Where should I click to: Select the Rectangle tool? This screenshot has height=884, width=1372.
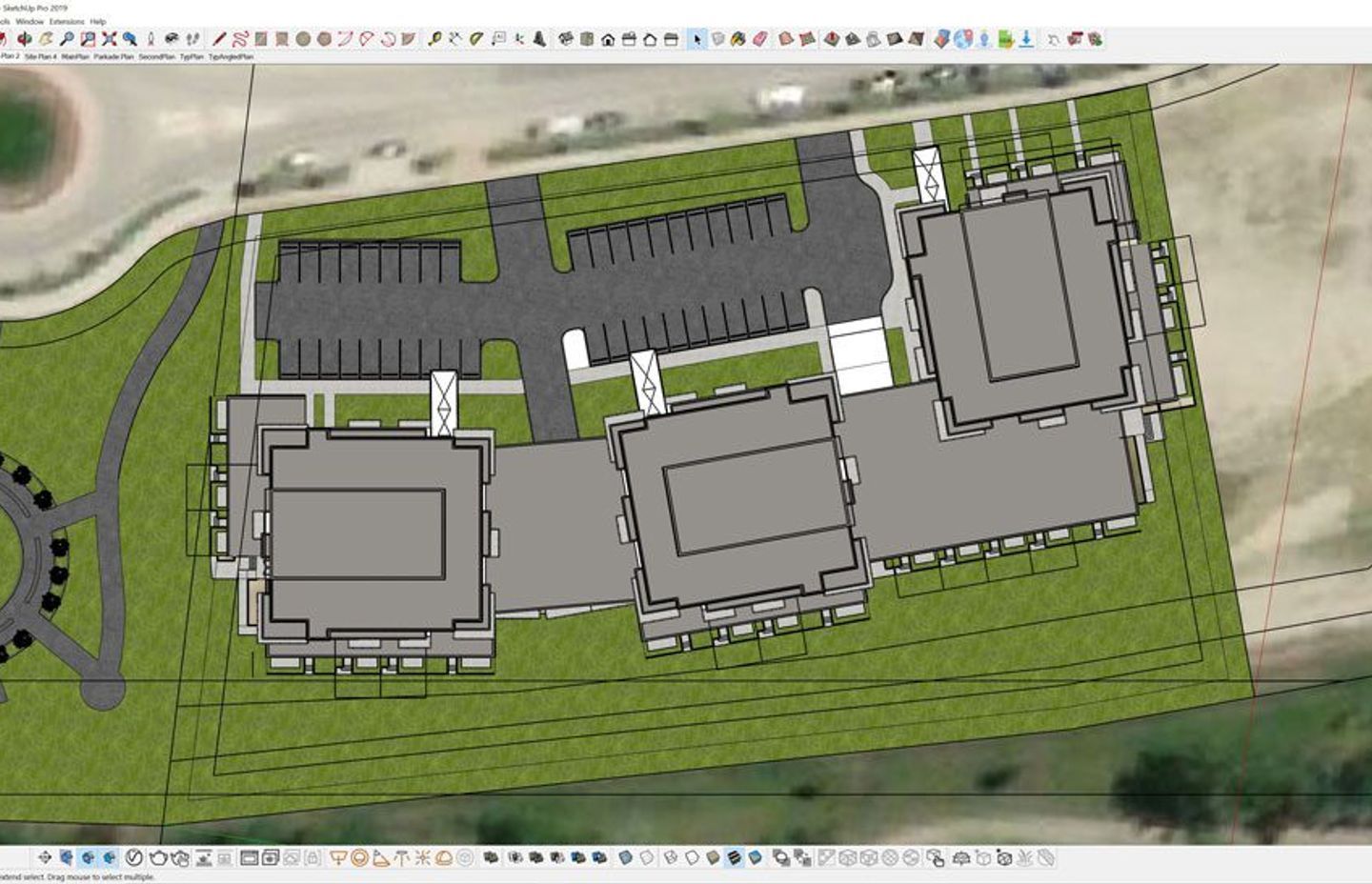(x=260, y=38)
